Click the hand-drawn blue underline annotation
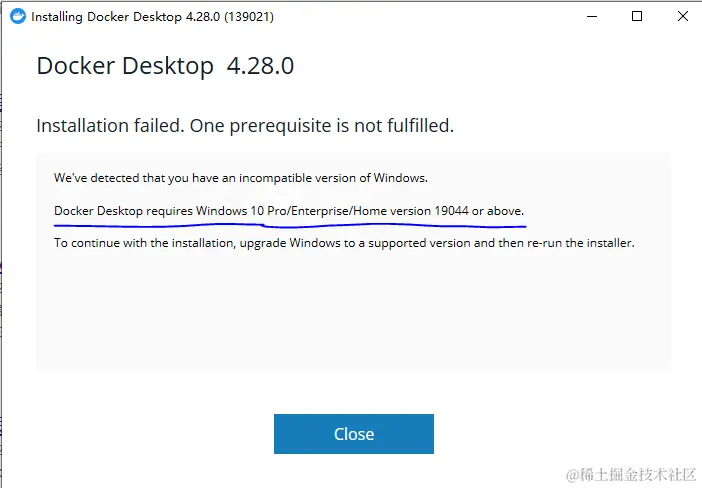Image resolution: width=702 pixels, height=488 pixels. click(x=290, y=226)
